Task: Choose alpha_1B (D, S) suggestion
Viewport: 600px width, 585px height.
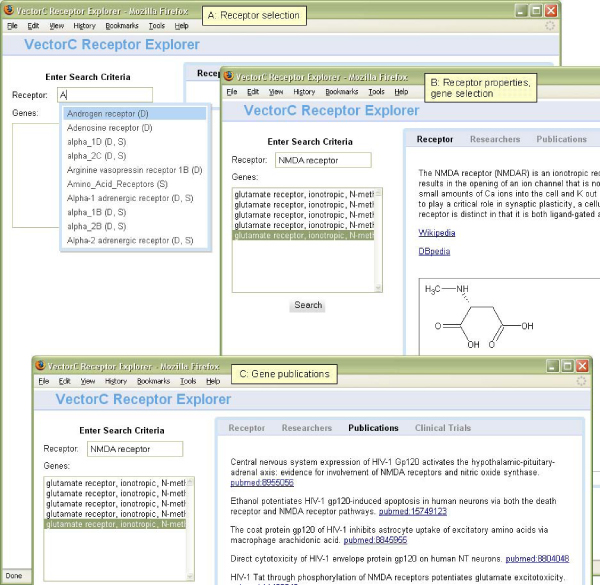Action: coord(135,212)
